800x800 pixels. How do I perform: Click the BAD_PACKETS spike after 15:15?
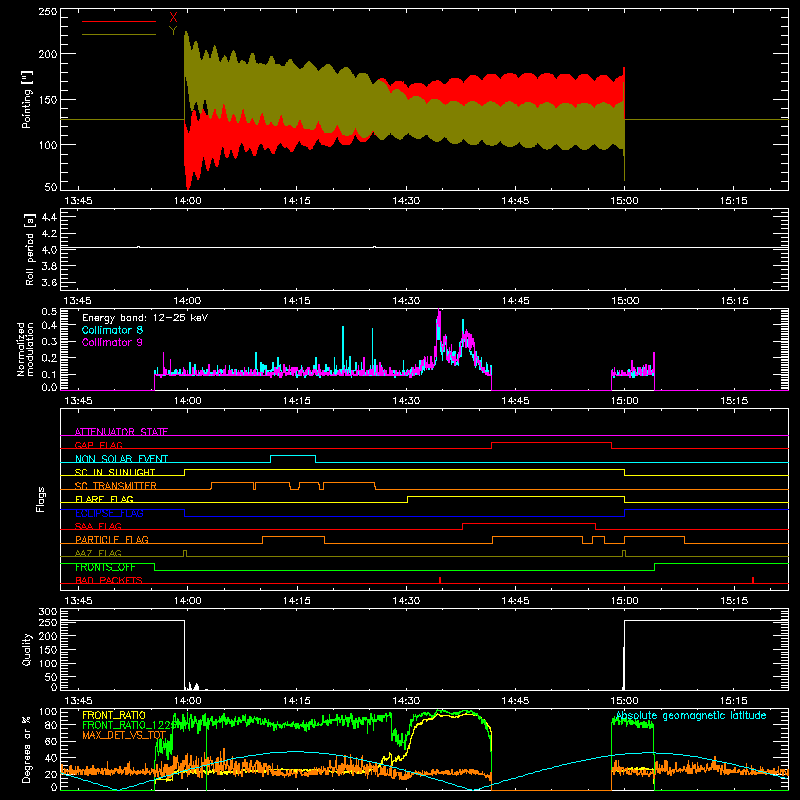tap(753, 580)
